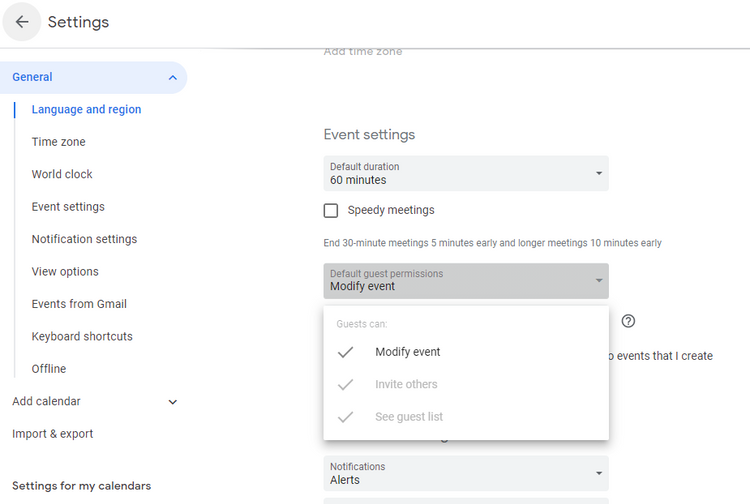Open Time zone settings section
Screen dimensions: 750x504
58,142
